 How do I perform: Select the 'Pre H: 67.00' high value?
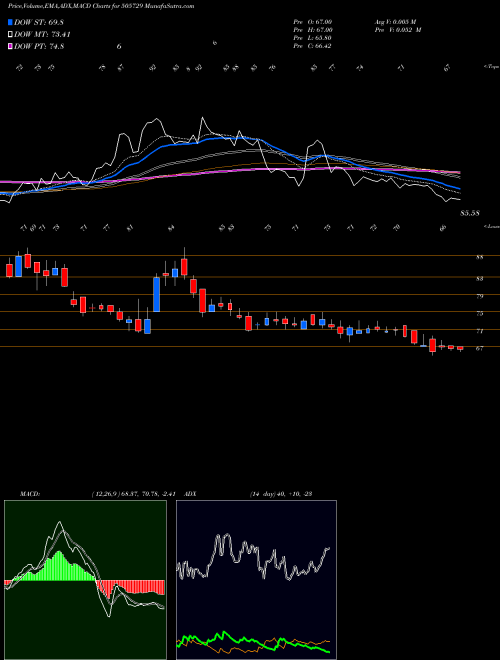click(313, 30)
